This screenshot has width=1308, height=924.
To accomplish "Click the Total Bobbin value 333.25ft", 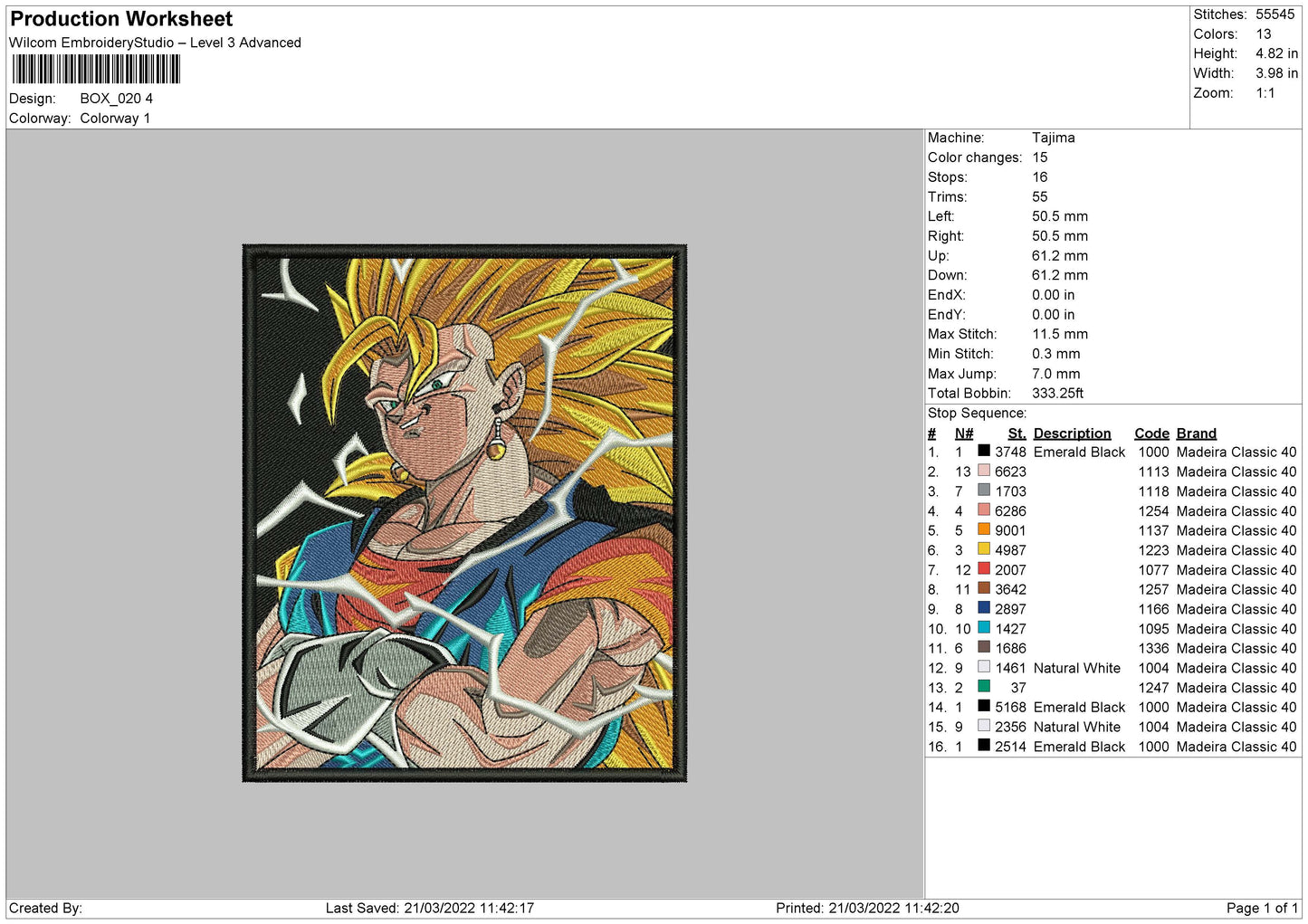I will (x=1058, y=393).
